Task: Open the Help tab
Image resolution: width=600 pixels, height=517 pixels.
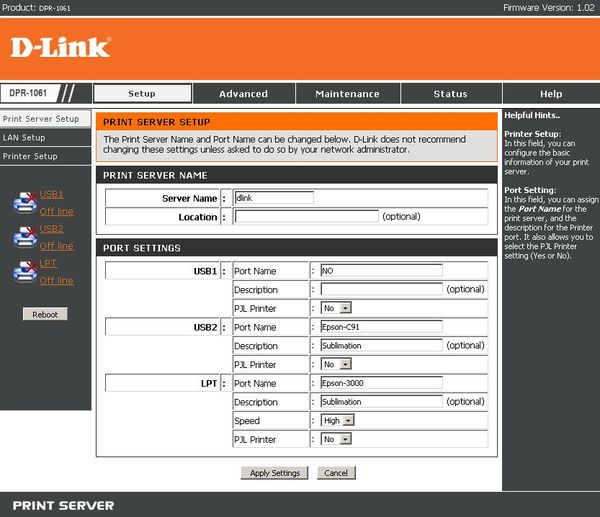Action: (x=551, y=94)
